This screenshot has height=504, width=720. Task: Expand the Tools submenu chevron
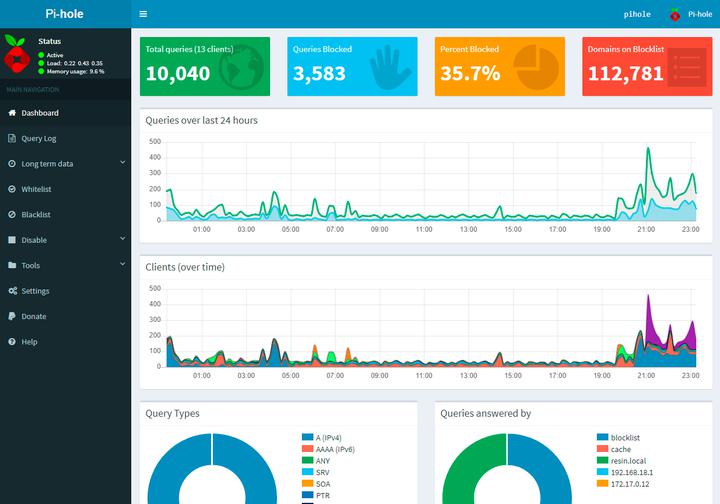123,264
